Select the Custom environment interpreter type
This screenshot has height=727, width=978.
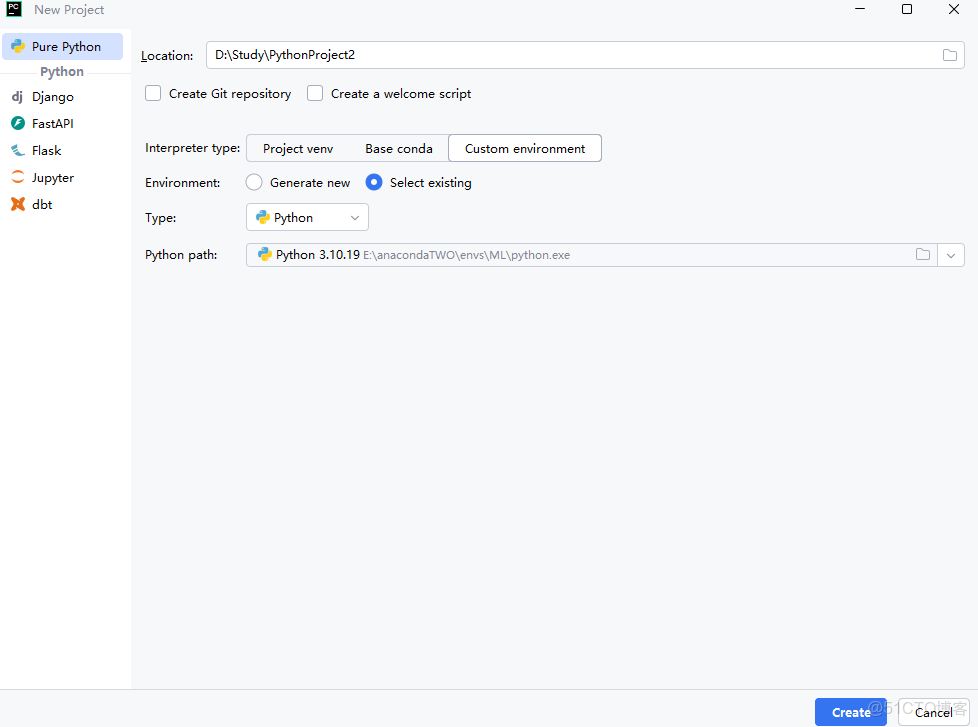coord(524,147)
